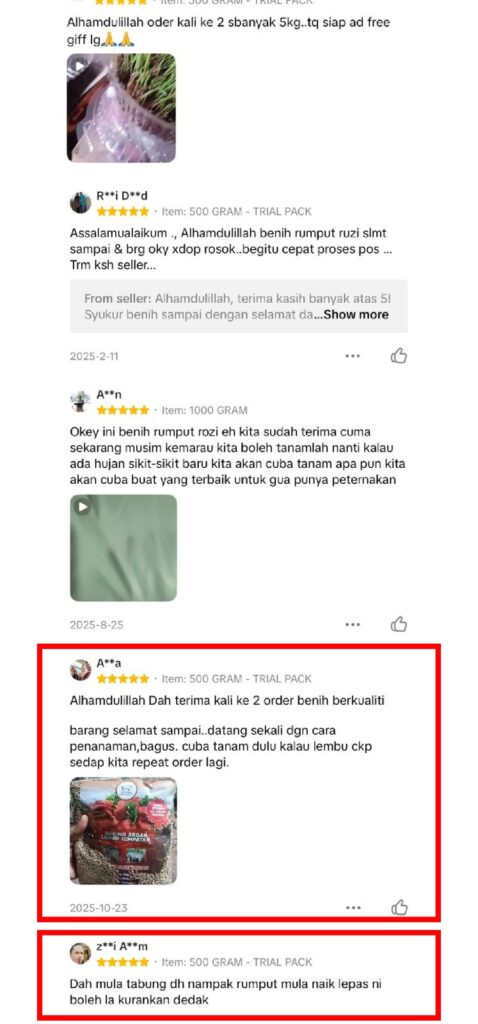Like the R**i D**d review dated 2025-2-11
Viewport: 478px width, 1024px height.
398,356
